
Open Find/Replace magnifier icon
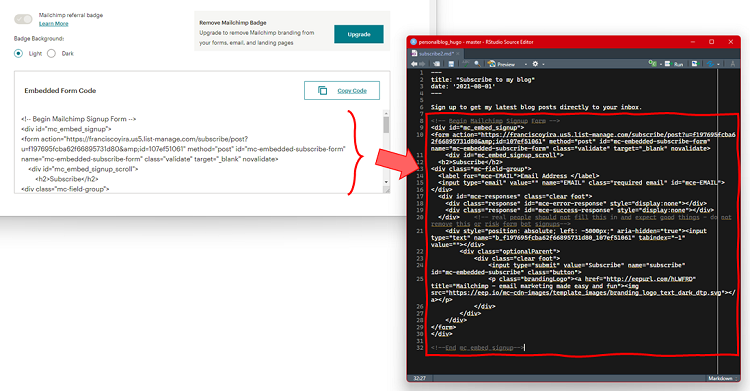point(477,63)
